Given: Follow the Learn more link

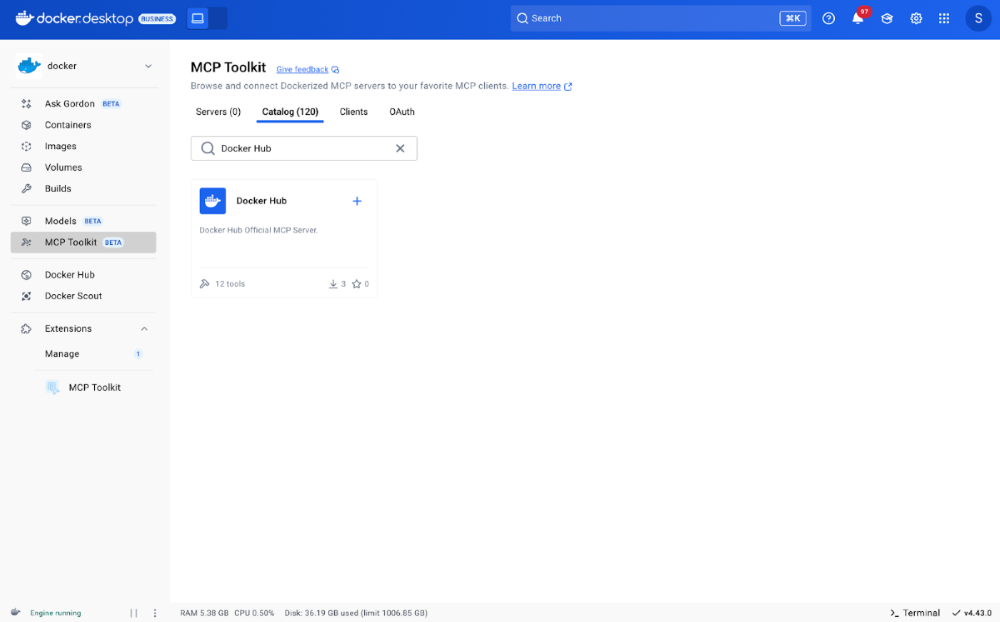Looking at the screenshot, I should click(x=536, y=86).
